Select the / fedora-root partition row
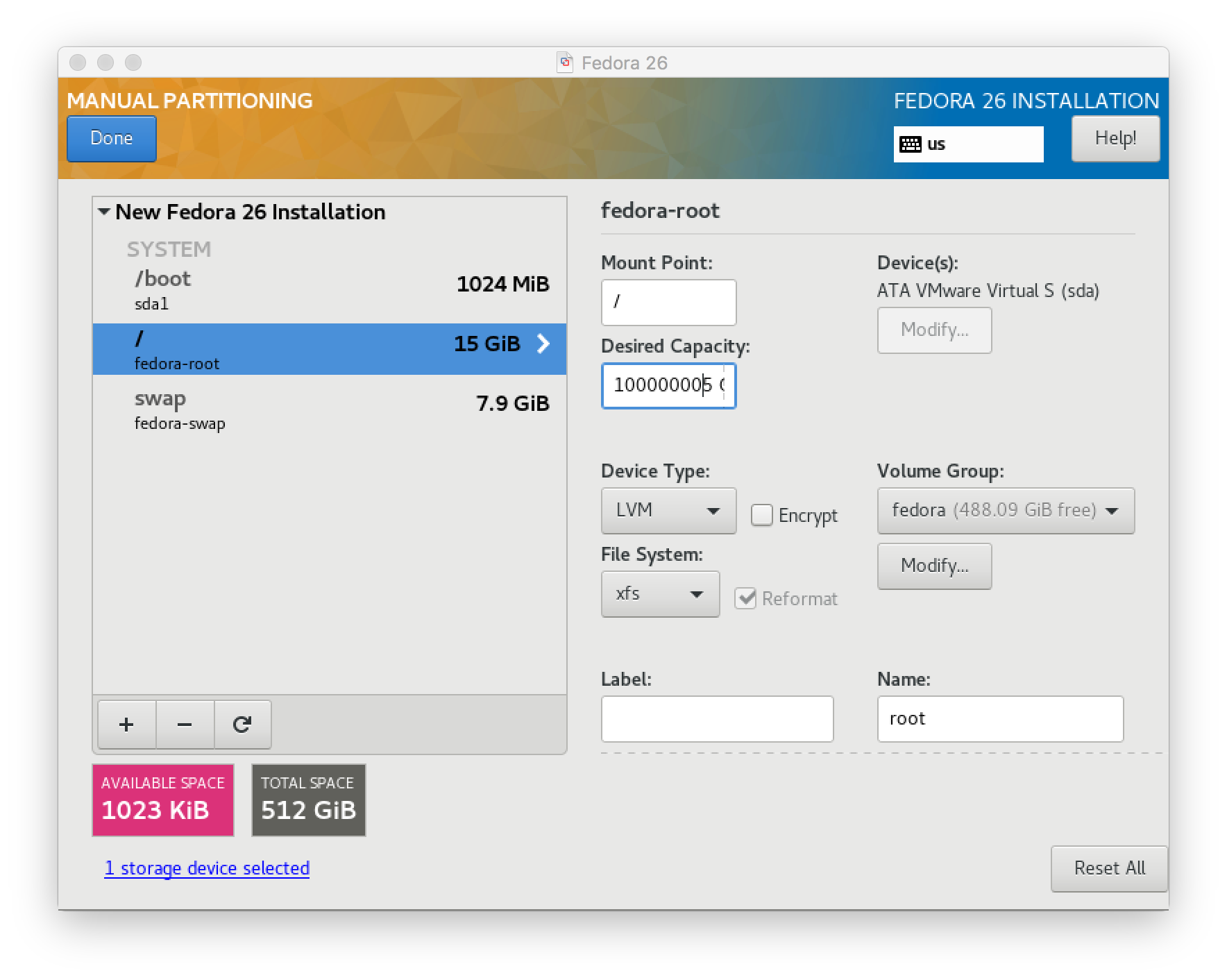1227x980 pixels. pos(330,349)
